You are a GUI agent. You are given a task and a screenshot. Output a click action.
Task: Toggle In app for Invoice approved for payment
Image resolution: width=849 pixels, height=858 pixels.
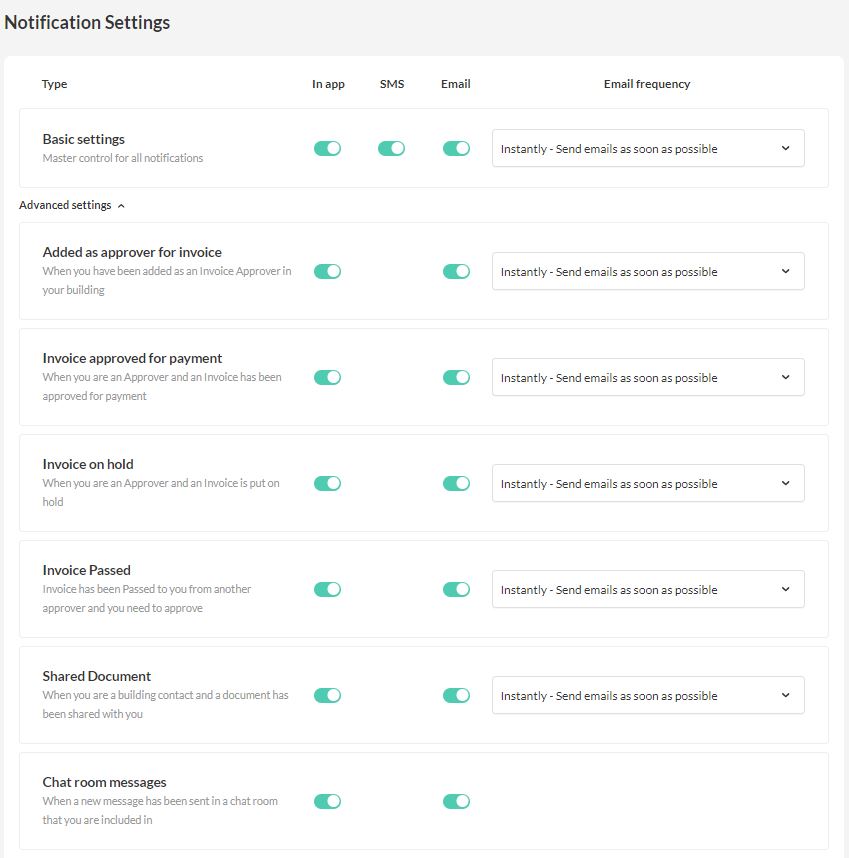coord(327,378)
